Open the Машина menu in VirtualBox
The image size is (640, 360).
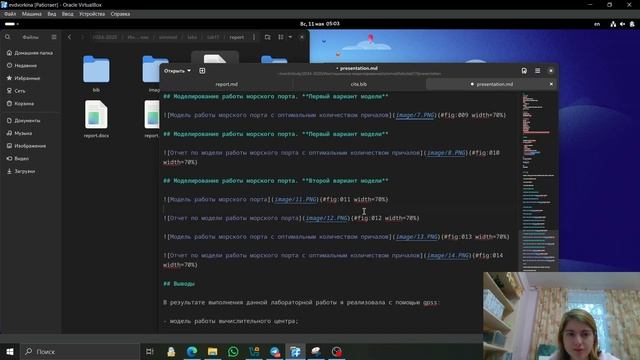(31, 14)
